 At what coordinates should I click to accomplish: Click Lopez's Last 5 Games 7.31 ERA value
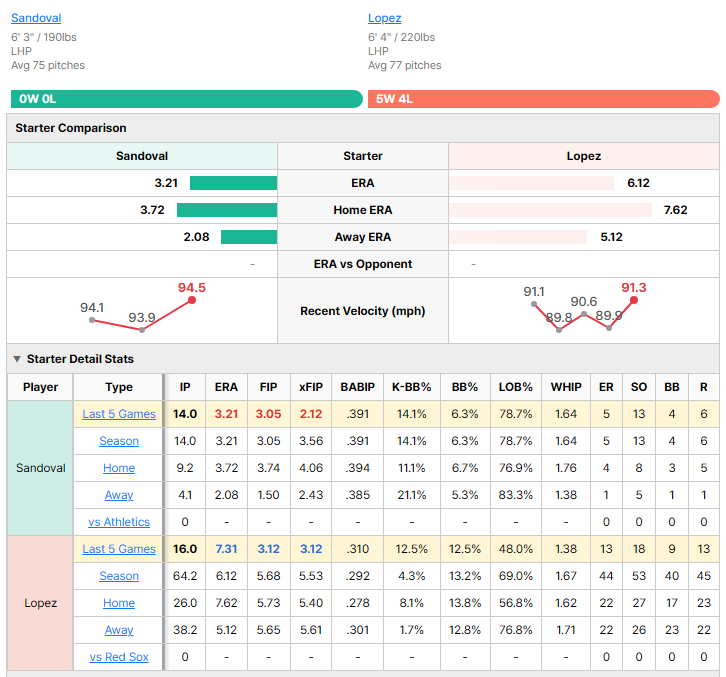(226, 549)
